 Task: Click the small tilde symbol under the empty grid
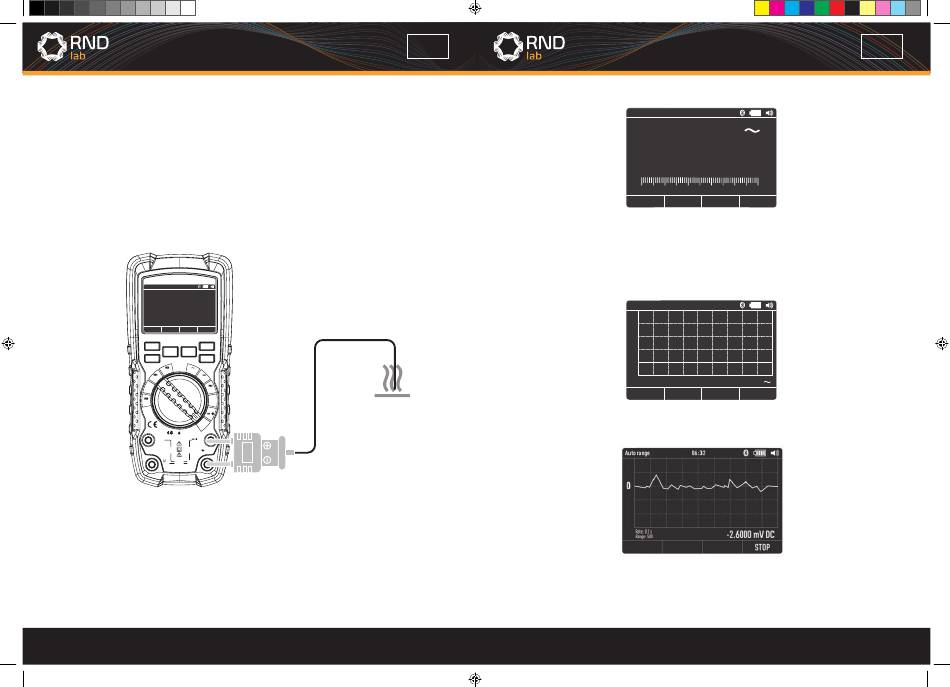(x=767, y=382)
